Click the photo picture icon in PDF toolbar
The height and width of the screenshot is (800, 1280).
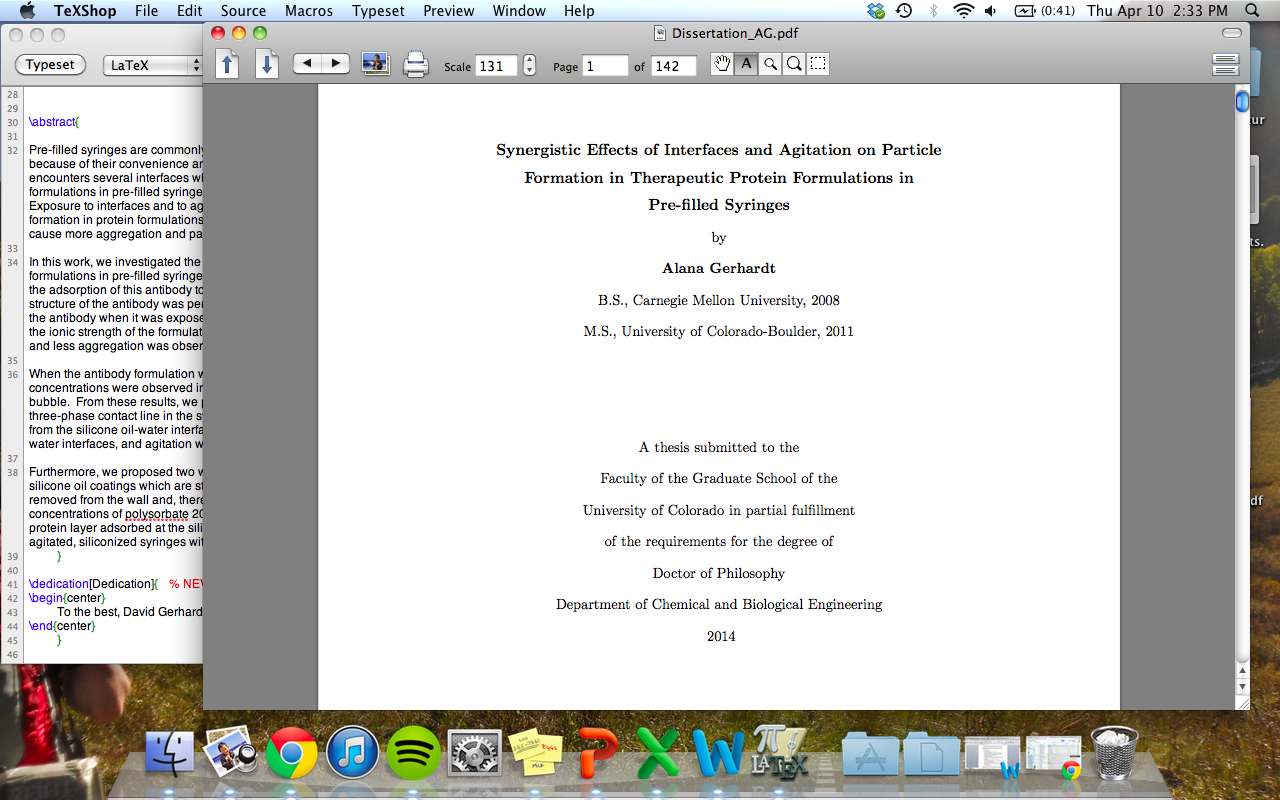(376, 64)
